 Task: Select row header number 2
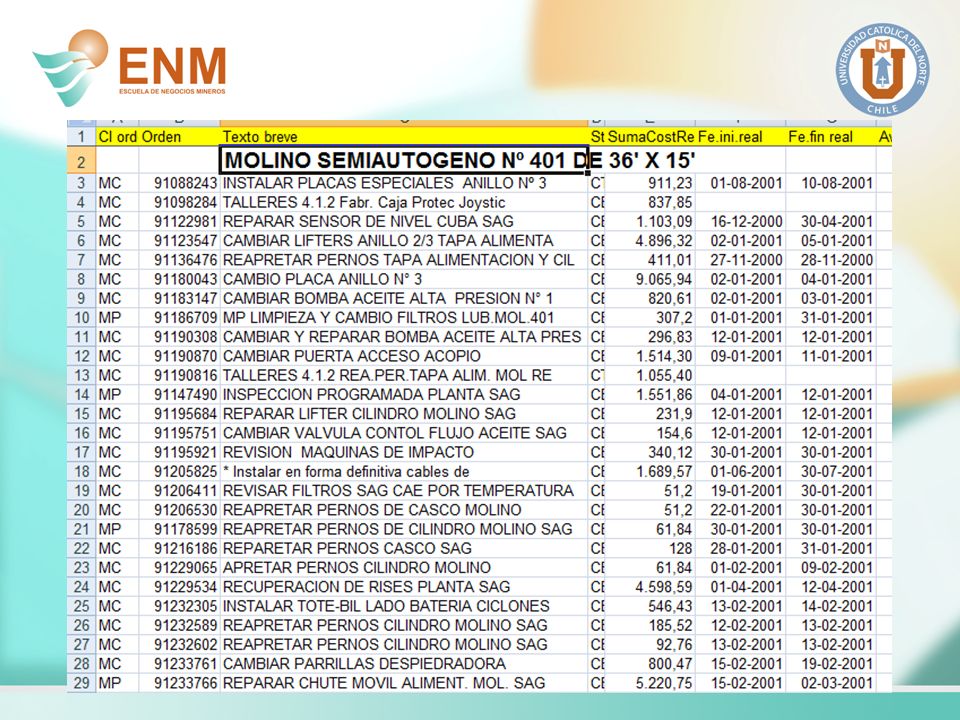pyautogui.click(x=81, y=162)
